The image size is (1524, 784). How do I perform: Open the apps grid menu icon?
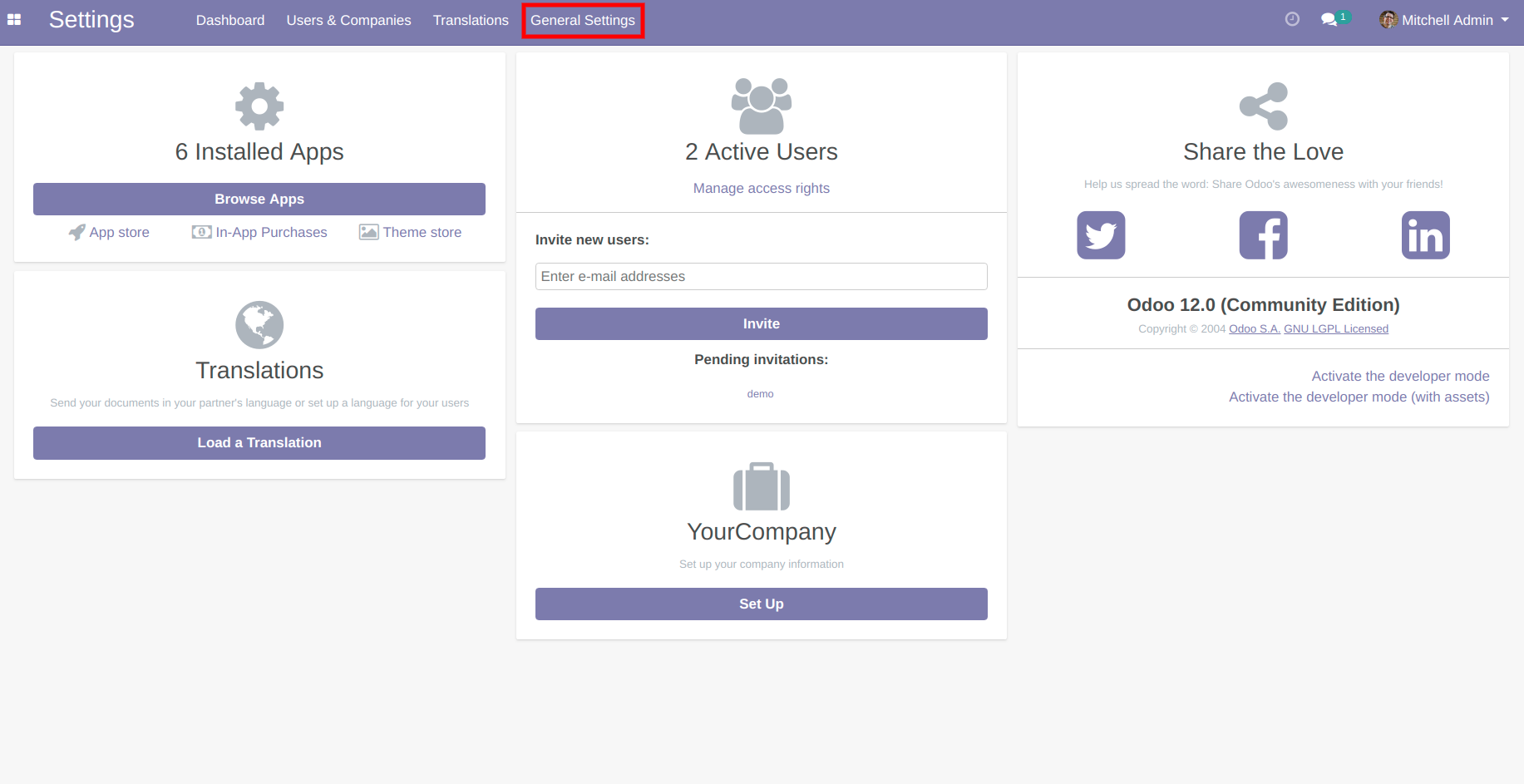point(14,20)
